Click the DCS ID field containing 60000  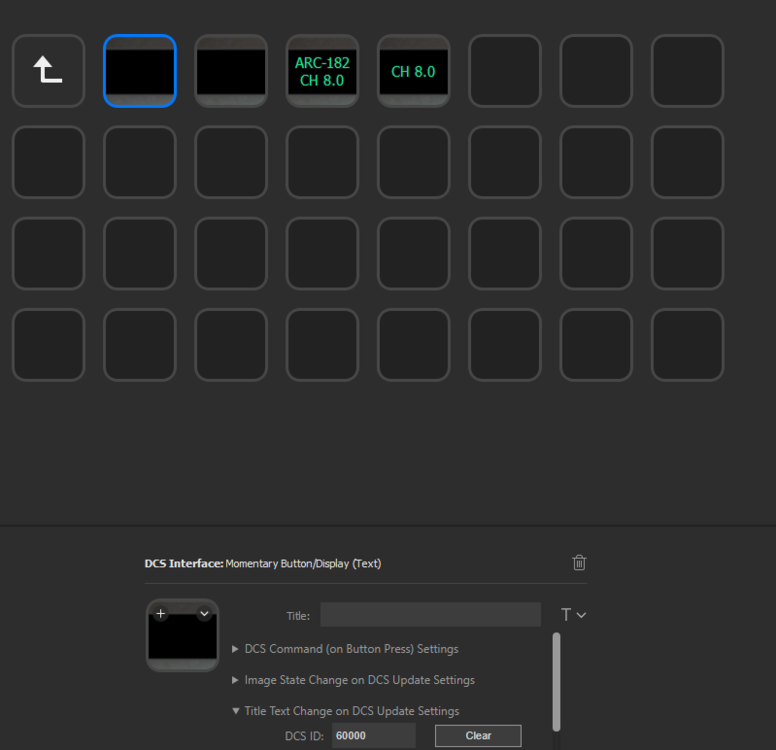[374, 736]
